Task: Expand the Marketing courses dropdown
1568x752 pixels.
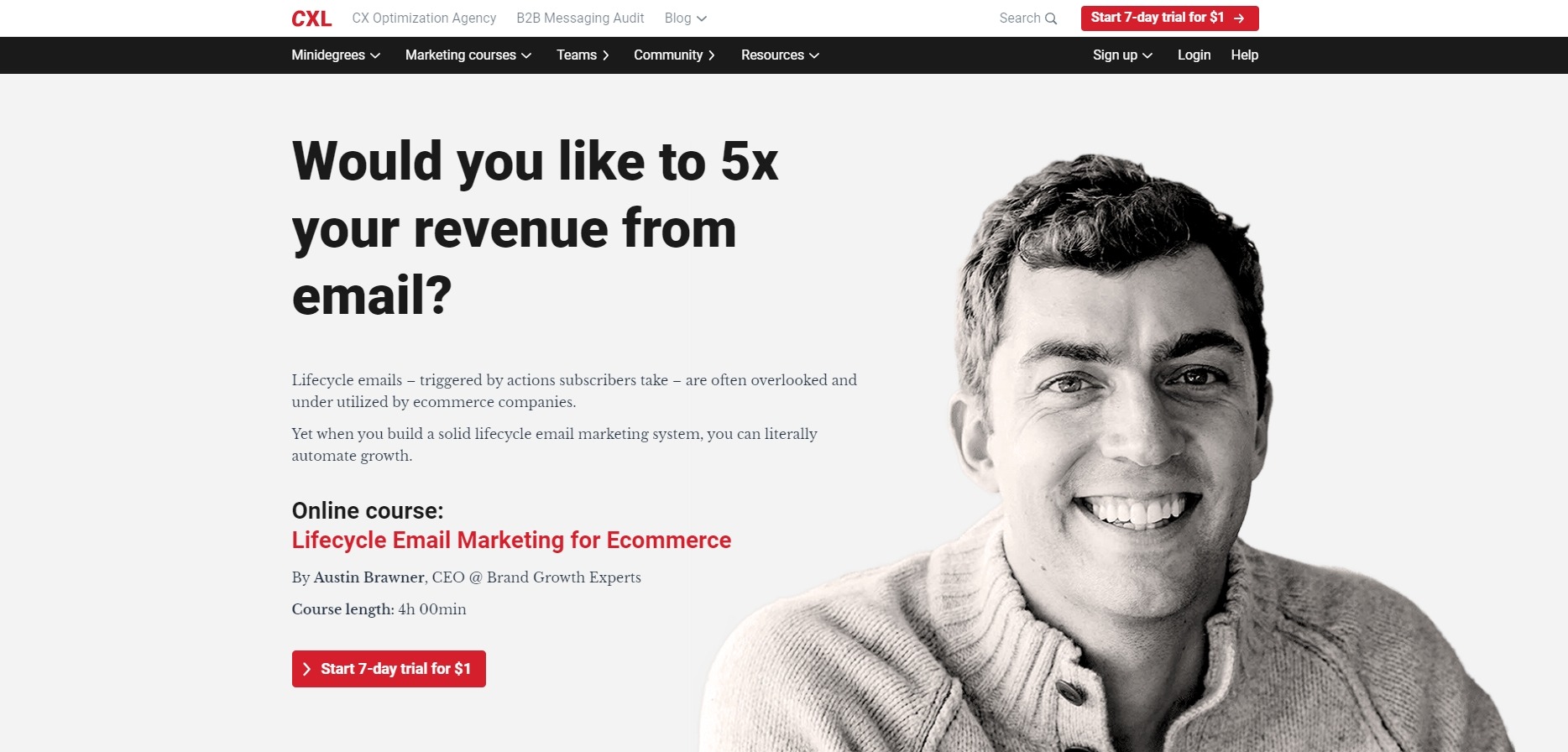Action: [x=468, y=55]
